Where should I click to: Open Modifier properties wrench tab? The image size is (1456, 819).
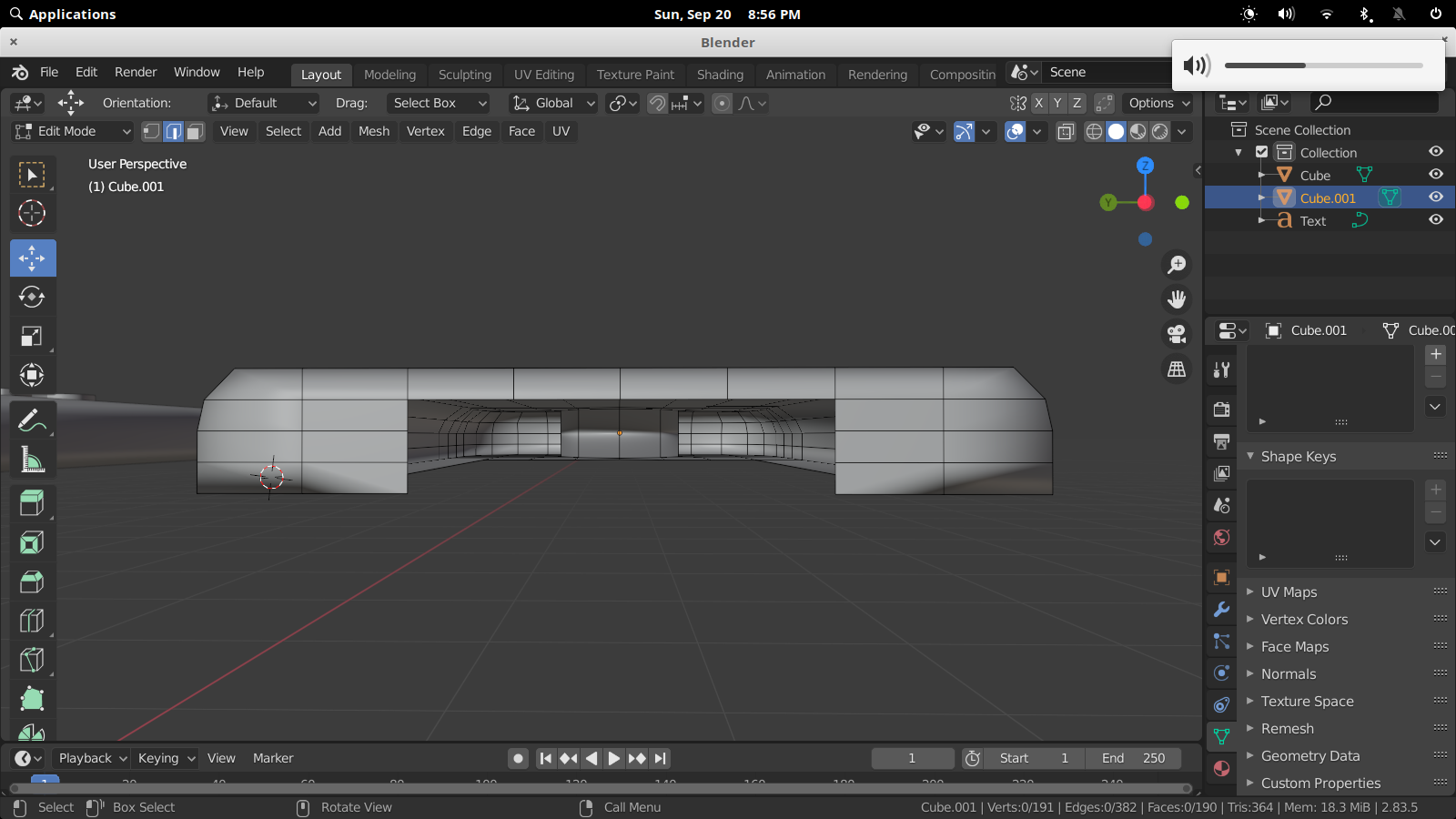1221,609
